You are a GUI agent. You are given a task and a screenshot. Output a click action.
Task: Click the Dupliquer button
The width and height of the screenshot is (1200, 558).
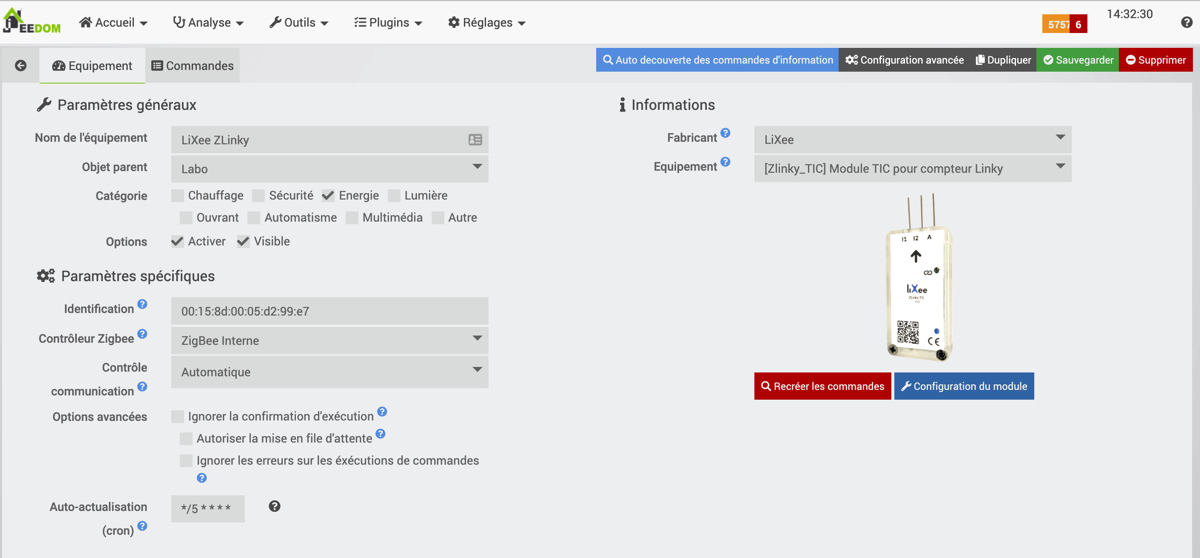point(1003,60)
